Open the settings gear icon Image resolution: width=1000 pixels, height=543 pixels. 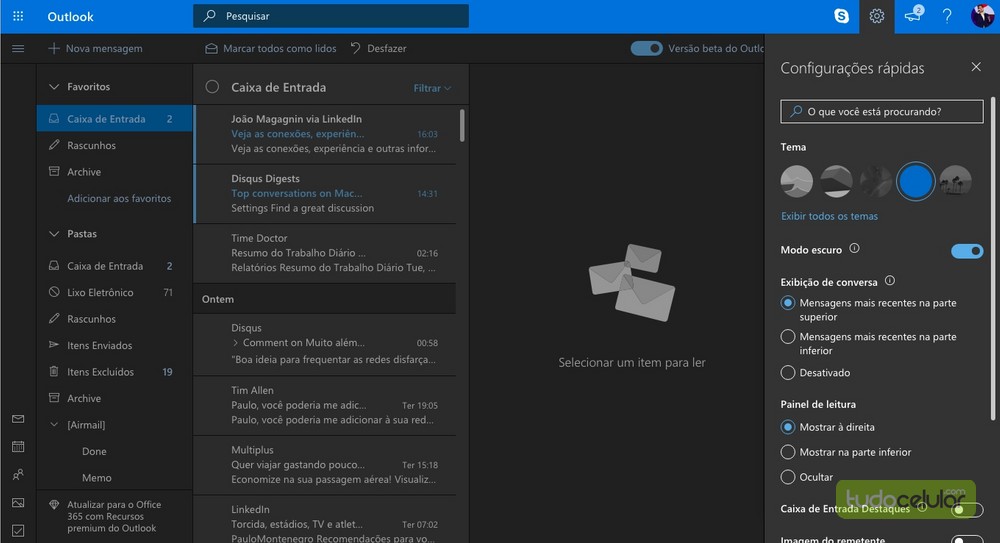pyautogui.click(x=877, y=16)
